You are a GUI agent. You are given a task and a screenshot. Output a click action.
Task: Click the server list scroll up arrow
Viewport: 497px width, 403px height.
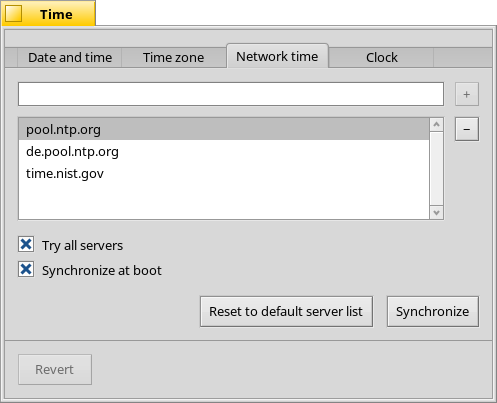pos(436,125)
